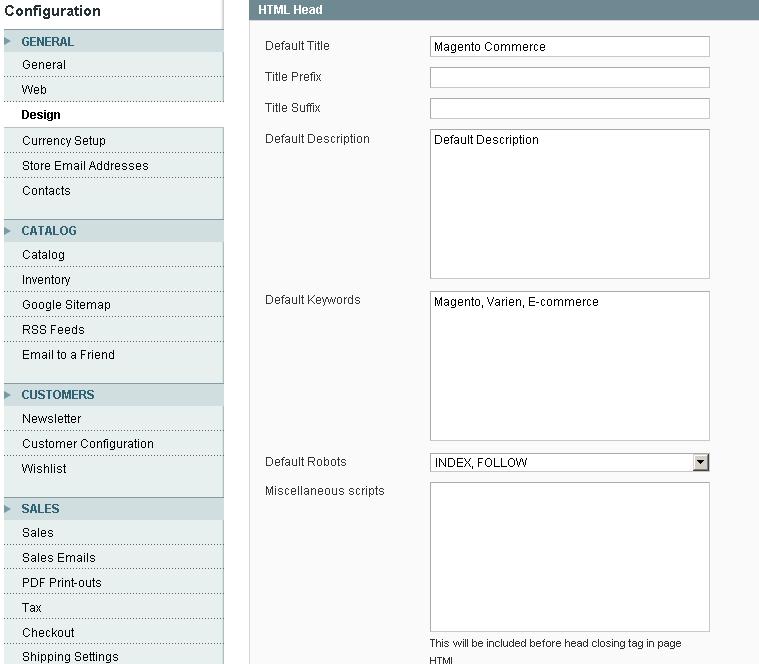The height and width of the screenshot is (664, 759).
Task: Open the Email to a Friend tab
Action: tap(114, 355)
